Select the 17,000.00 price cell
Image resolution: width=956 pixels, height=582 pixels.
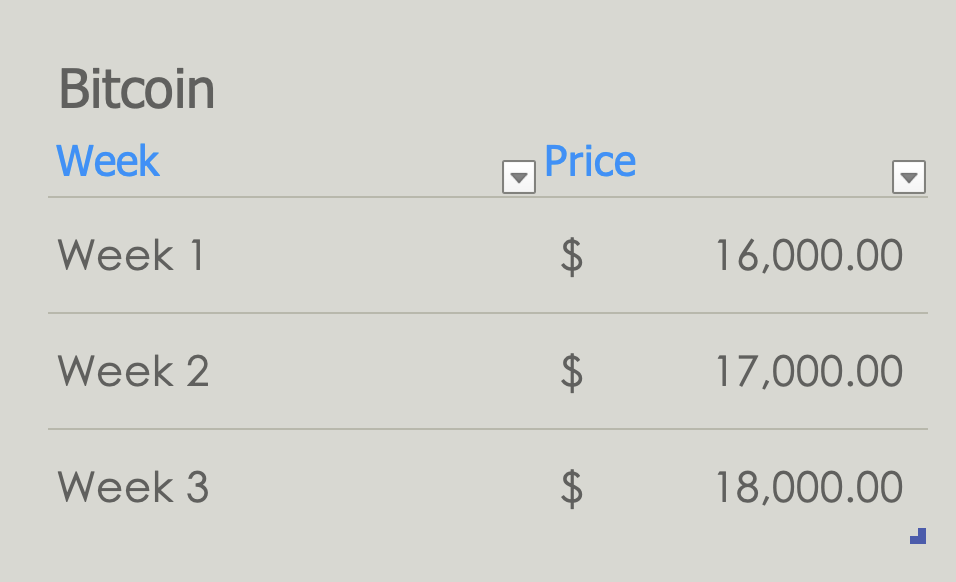click(x=810, y=371)
